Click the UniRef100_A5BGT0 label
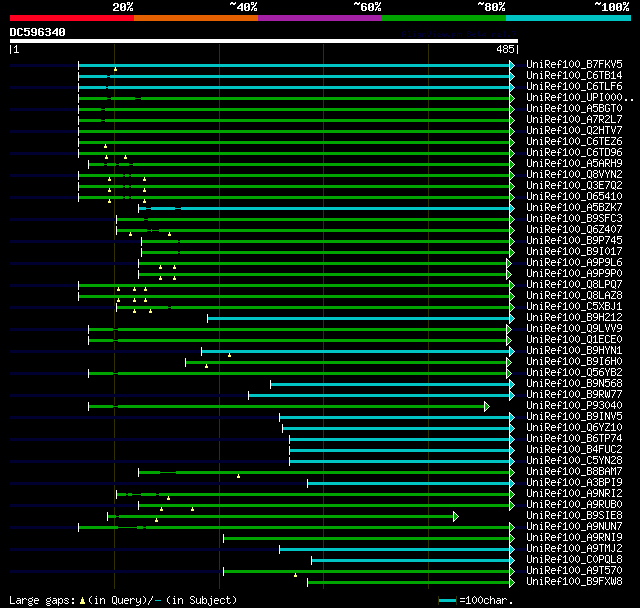 coord(574,109)
